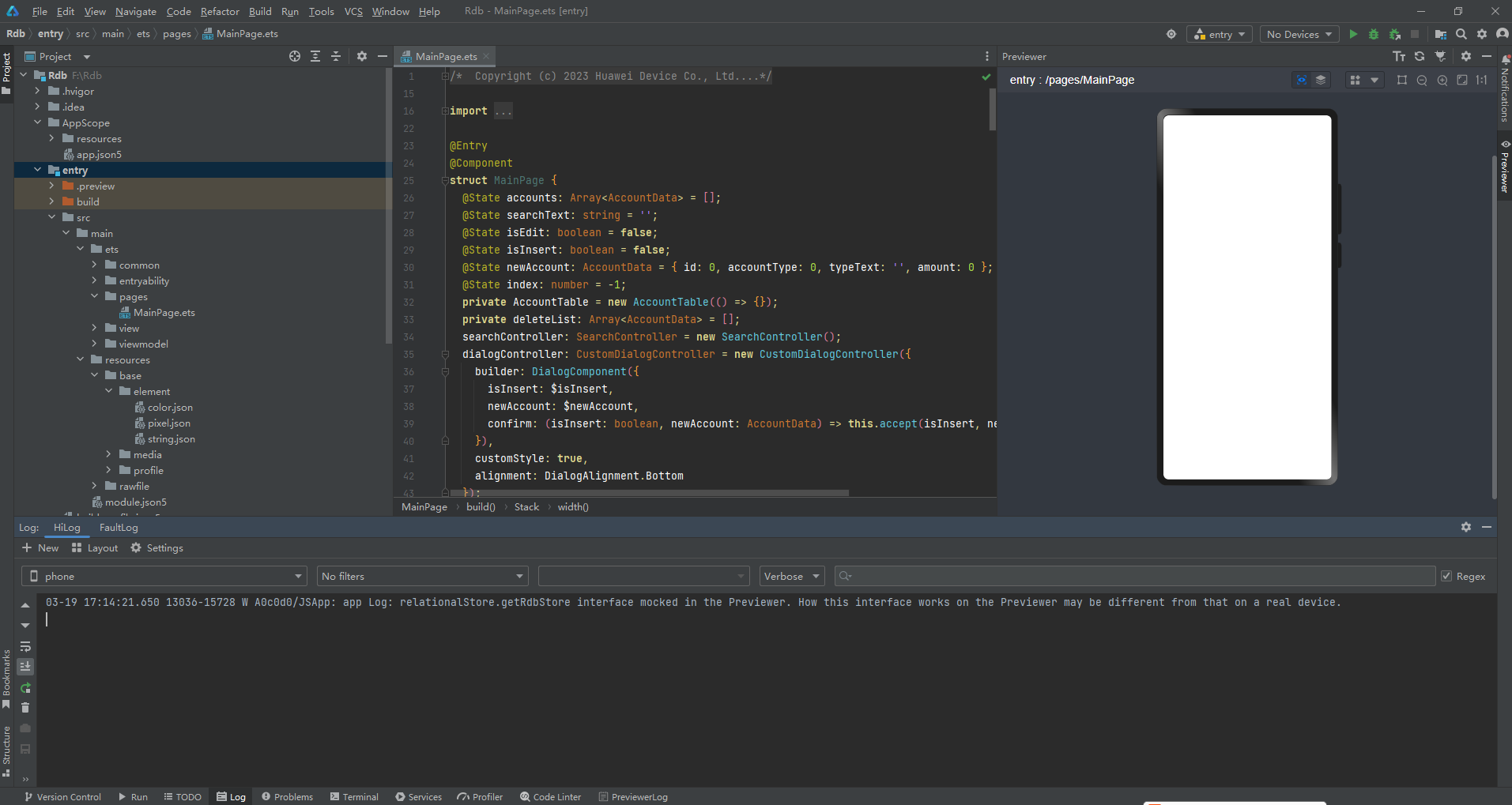1512x805 pixels.
Task: Toggle Regex checkbox in log search
Action: coord(1446,576)
